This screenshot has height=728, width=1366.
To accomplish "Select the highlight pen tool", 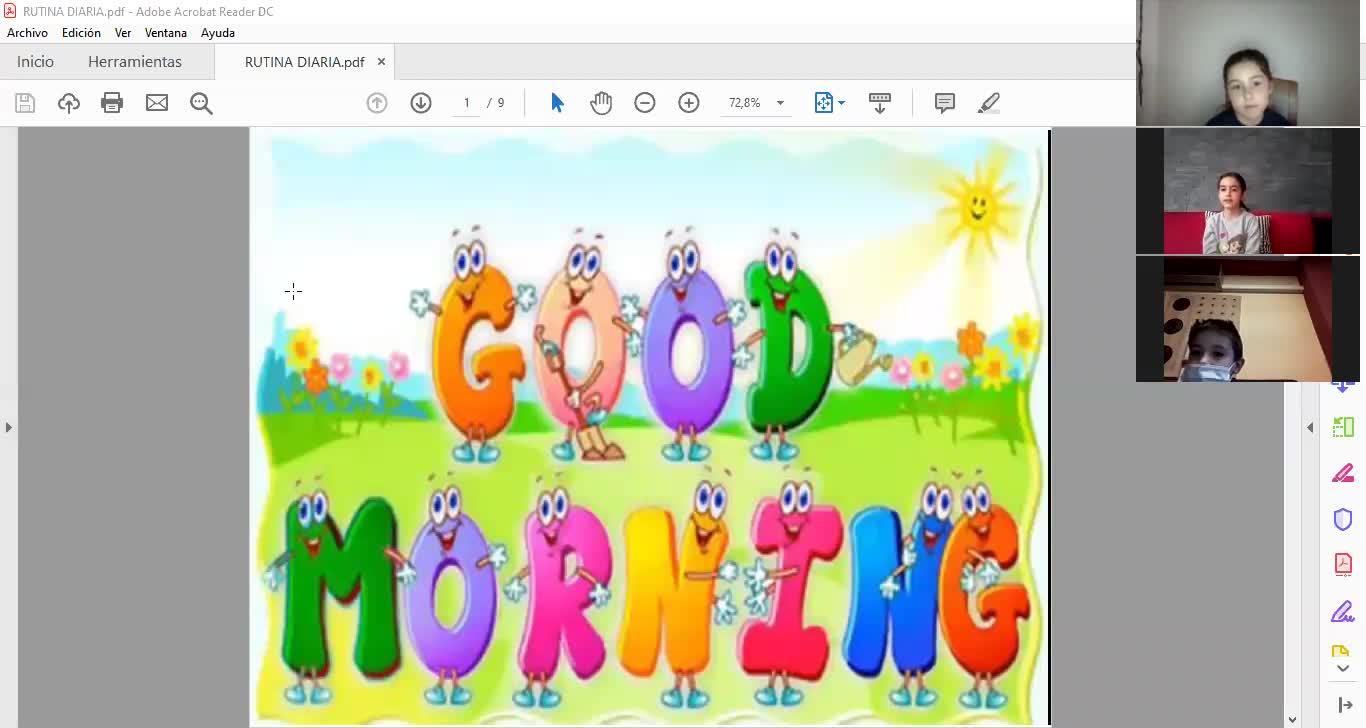I will (x=989, y=103).
